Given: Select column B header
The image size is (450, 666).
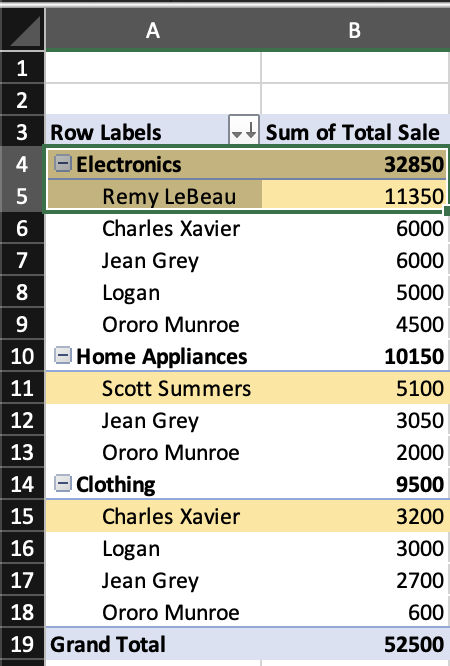Looking at the screenshot, I should click(x=355, y=30).
